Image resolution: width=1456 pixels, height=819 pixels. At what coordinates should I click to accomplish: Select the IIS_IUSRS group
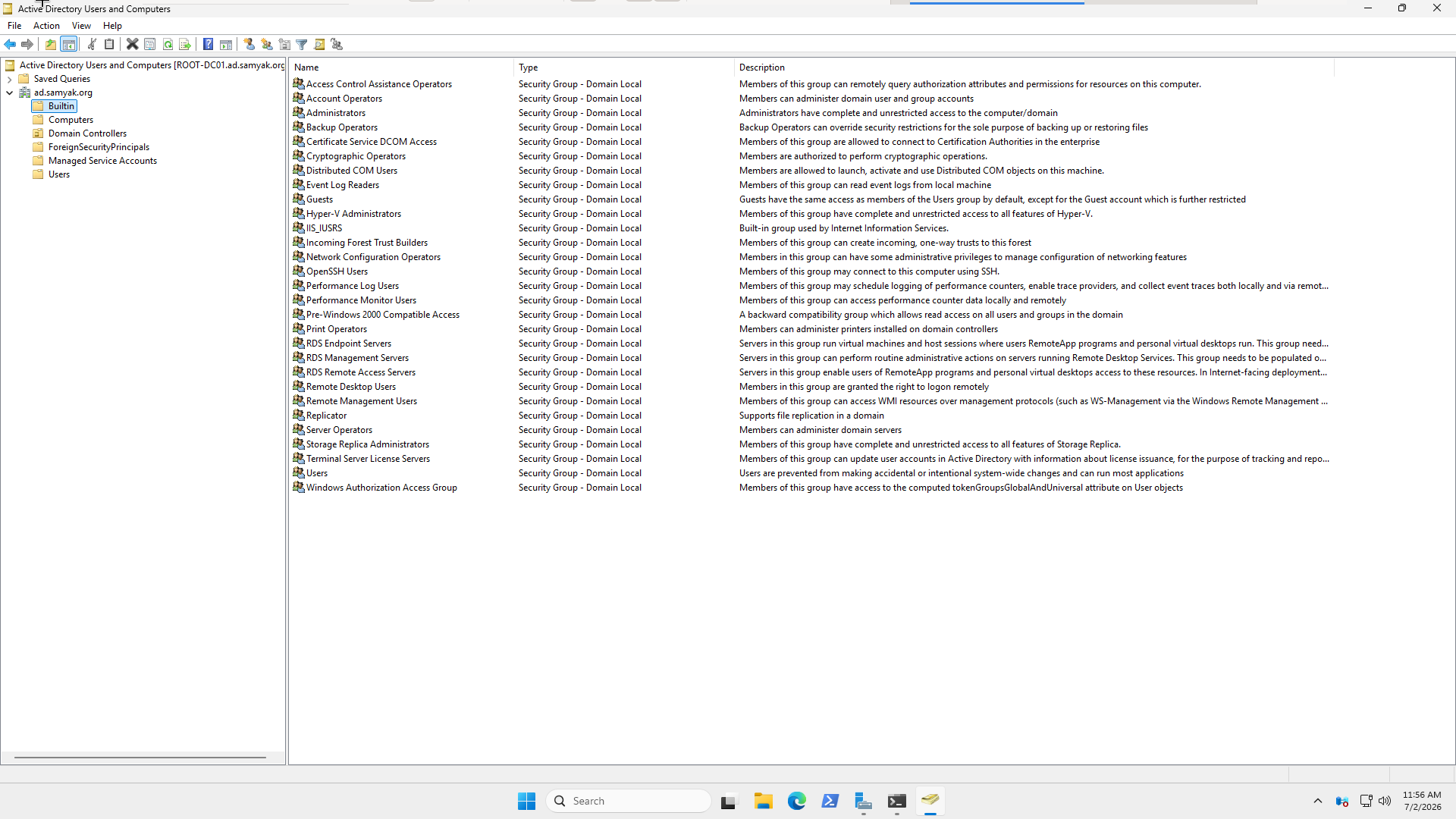324,228
